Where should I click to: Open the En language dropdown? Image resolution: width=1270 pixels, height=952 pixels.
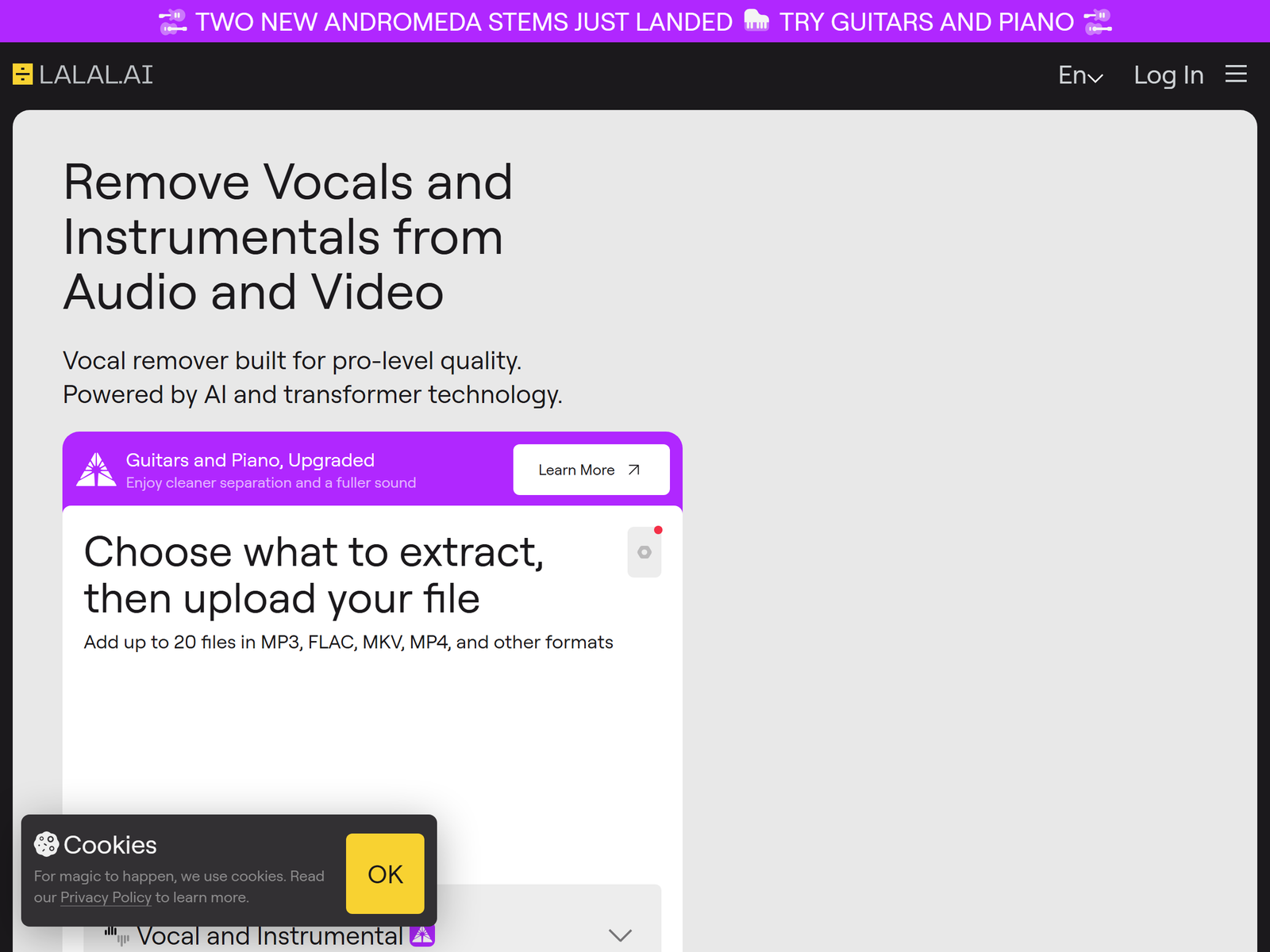1080,75
